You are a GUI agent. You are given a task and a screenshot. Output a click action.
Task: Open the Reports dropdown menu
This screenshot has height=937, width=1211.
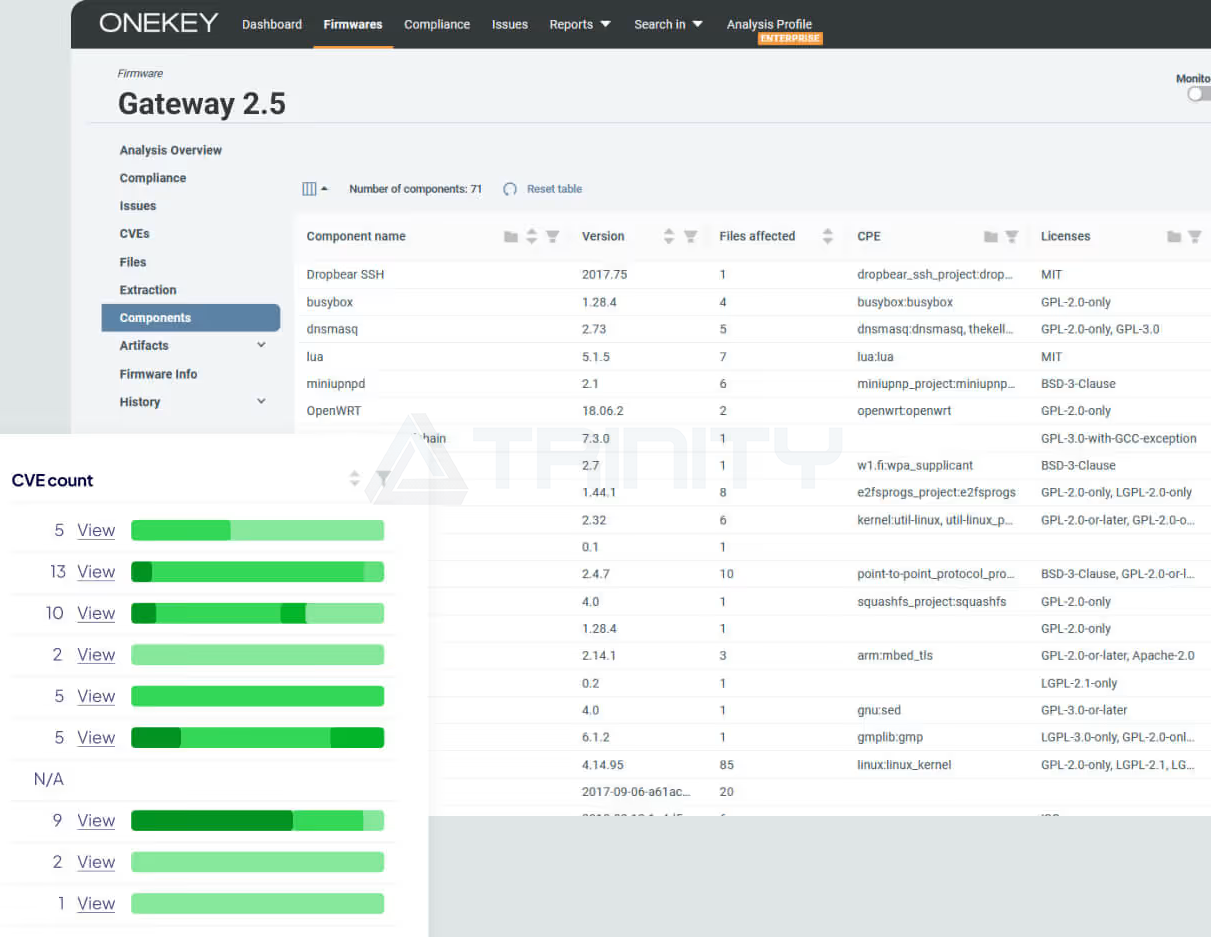tap(580, 24)
